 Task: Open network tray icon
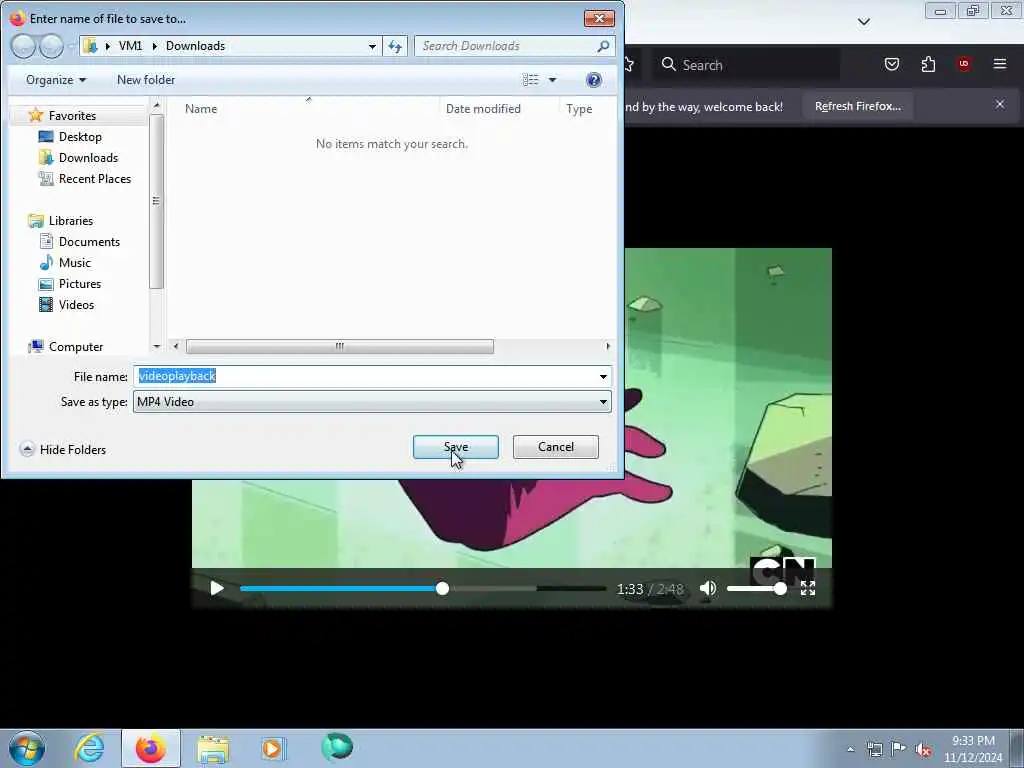874,749
